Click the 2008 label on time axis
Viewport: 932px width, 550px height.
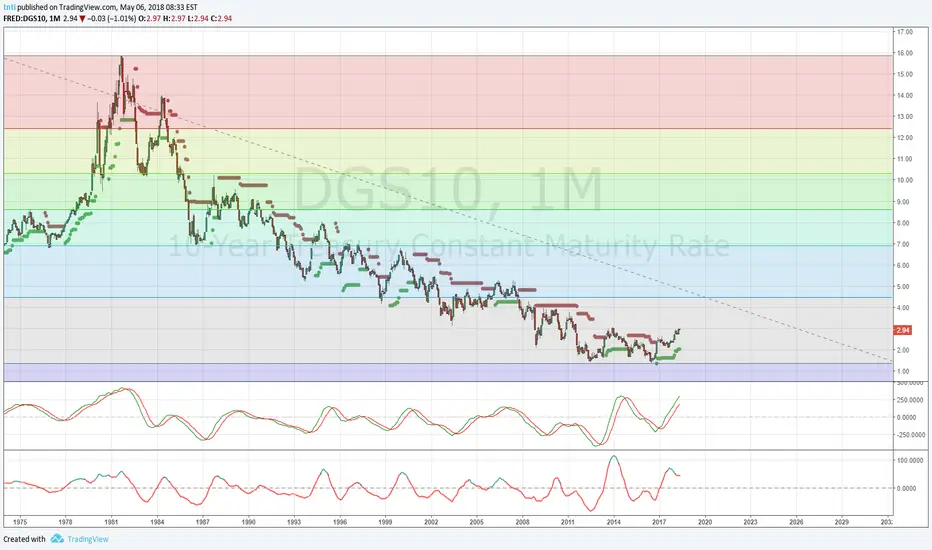click(522, 522)
